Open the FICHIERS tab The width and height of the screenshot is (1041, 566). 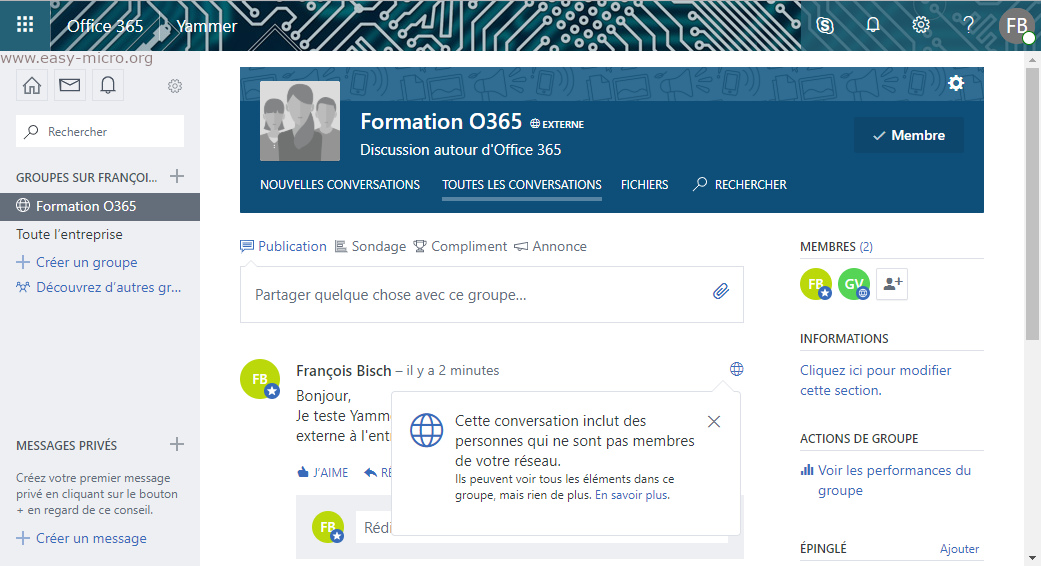pos(645,184)
